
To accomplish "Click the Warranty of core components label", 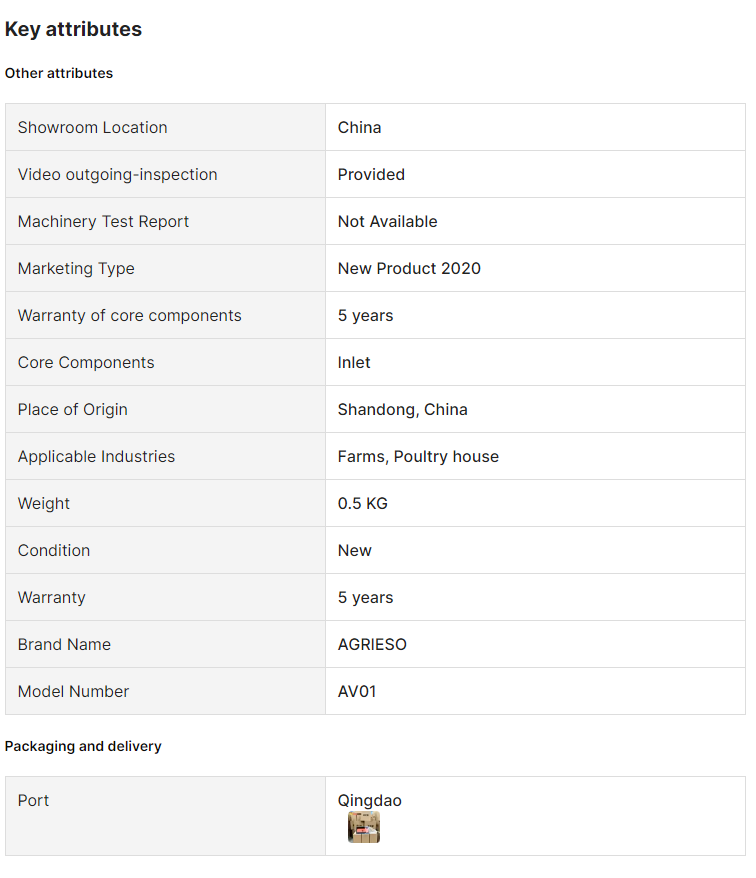I will (x=130, y=316).
